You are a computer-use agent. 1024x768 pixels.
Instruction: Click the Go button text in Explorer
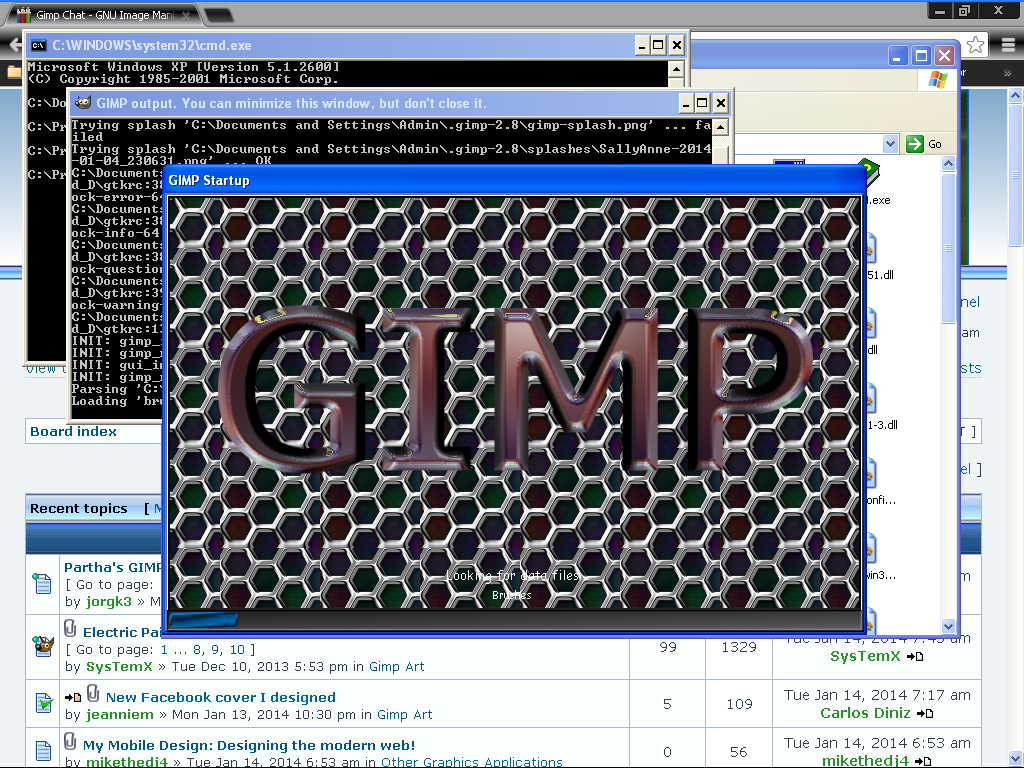coord(935,144)
